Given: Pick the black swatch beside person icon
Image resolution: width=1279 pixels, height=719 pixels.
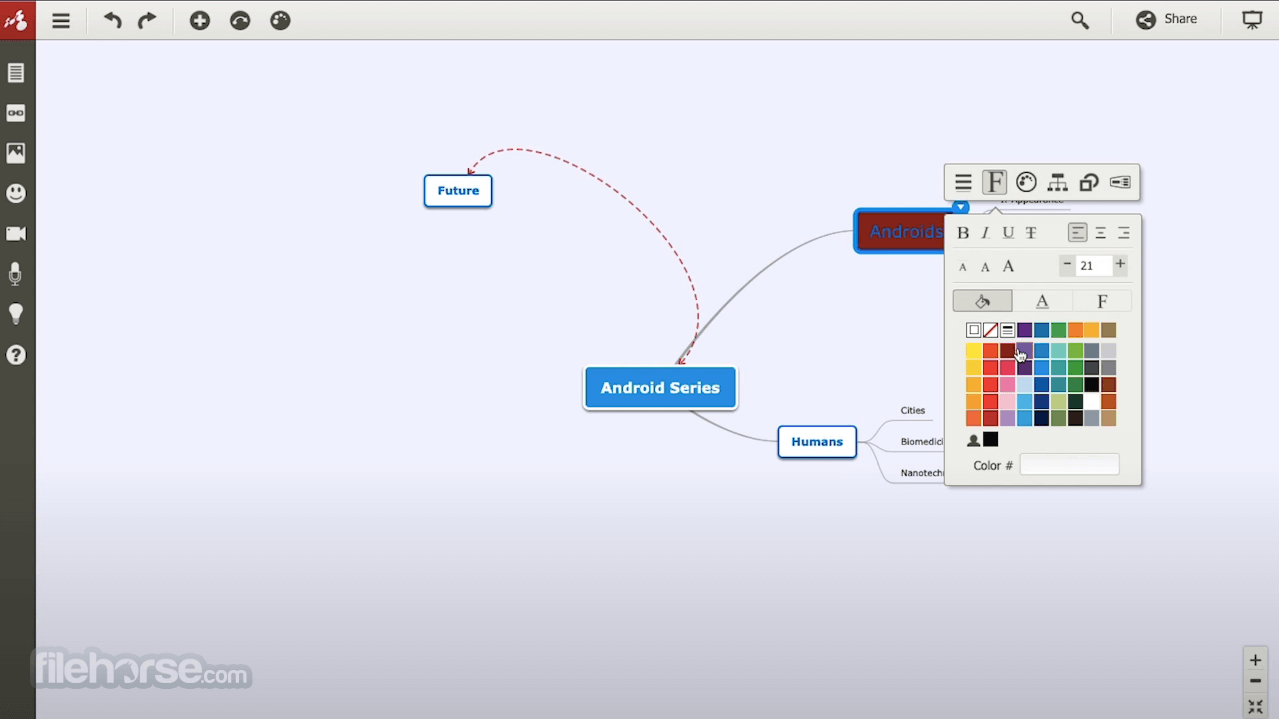Looking at the screenshot, I should 990,440.
